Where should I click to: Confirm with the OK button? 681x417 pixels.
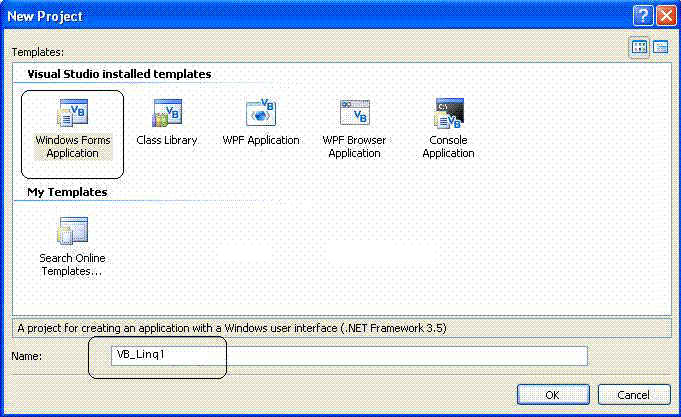(553, 395)
